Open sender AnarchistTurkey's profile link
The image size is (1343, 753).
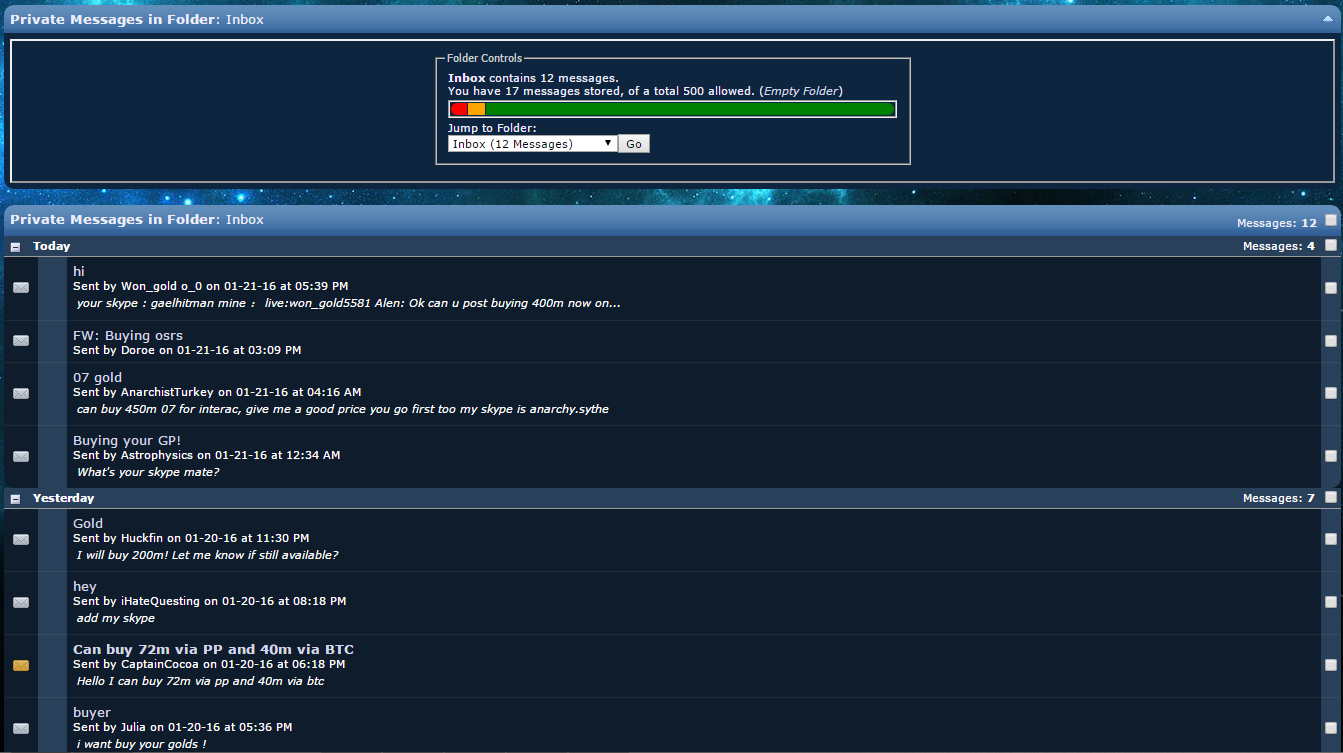pyautogui.click(x=167, y=393)
